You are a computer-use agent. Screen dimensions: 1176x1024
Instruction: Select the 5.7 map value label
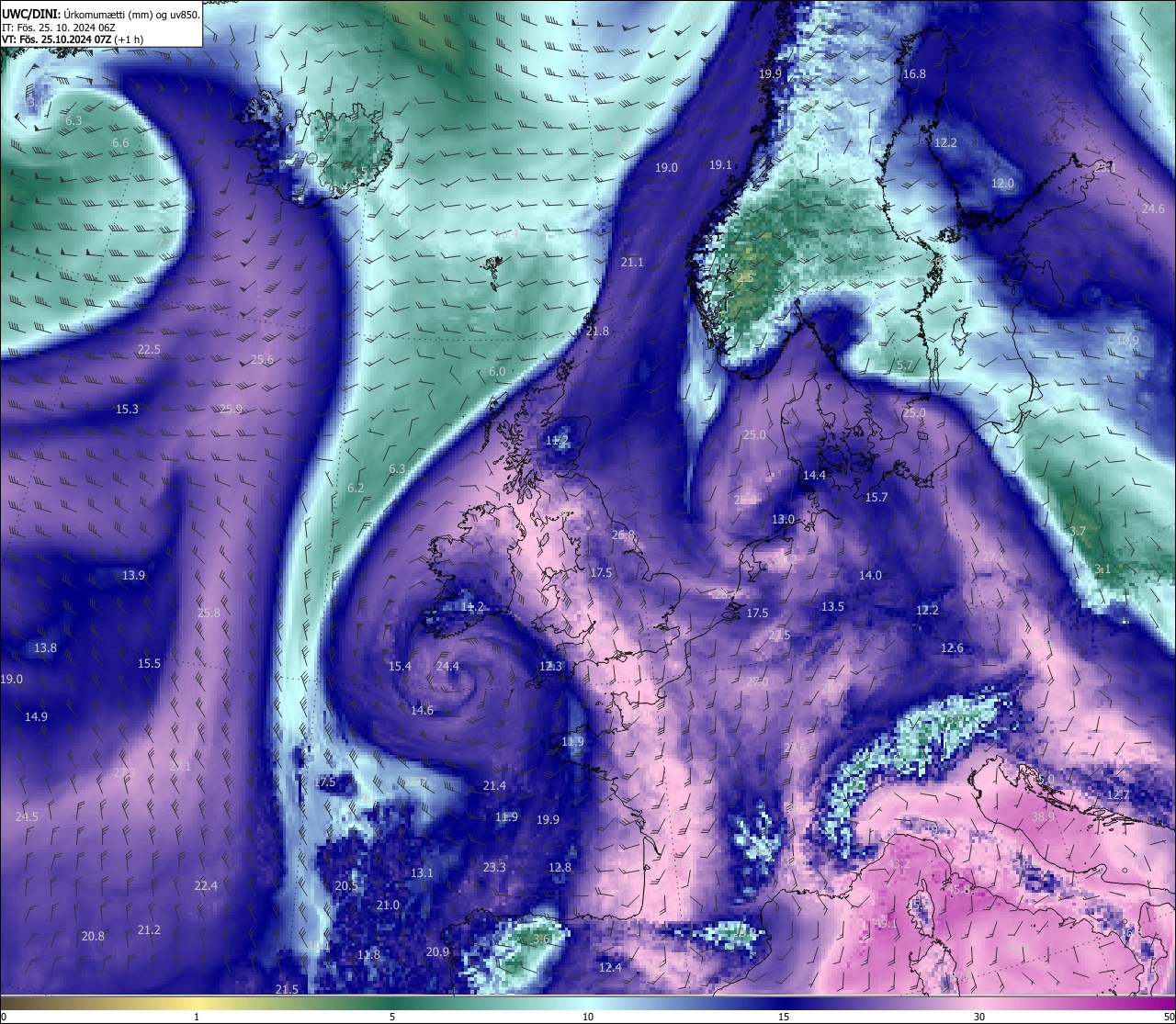(905, 366)
